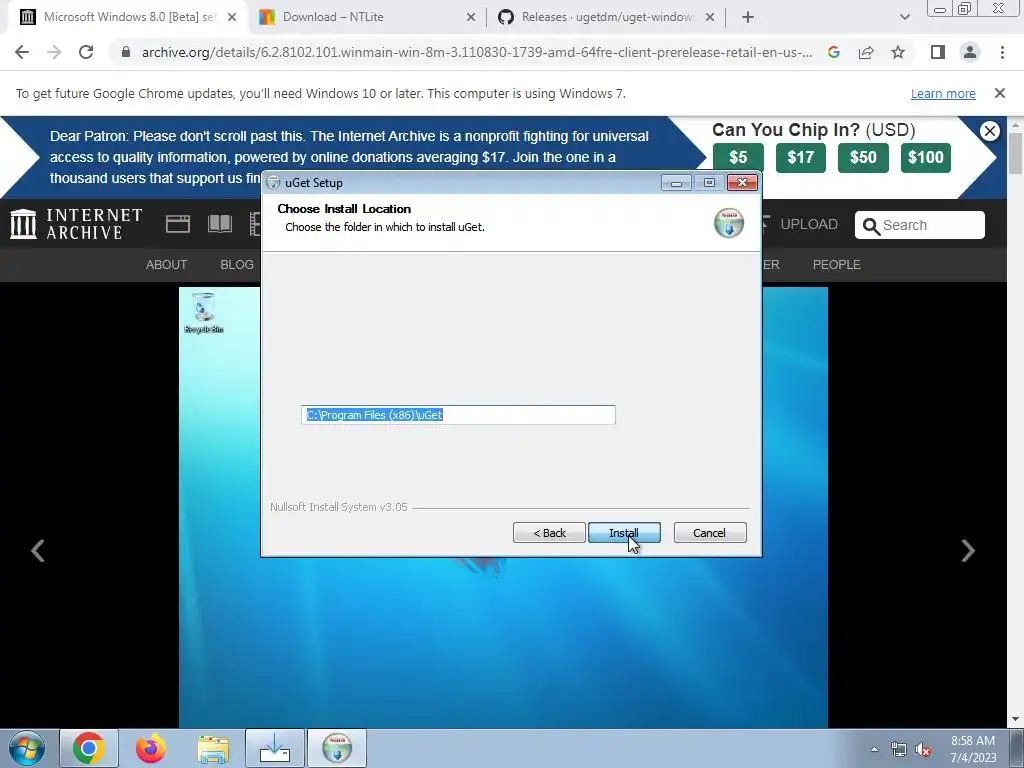Open the PEOPLE menu item

[x=837, y=264]
